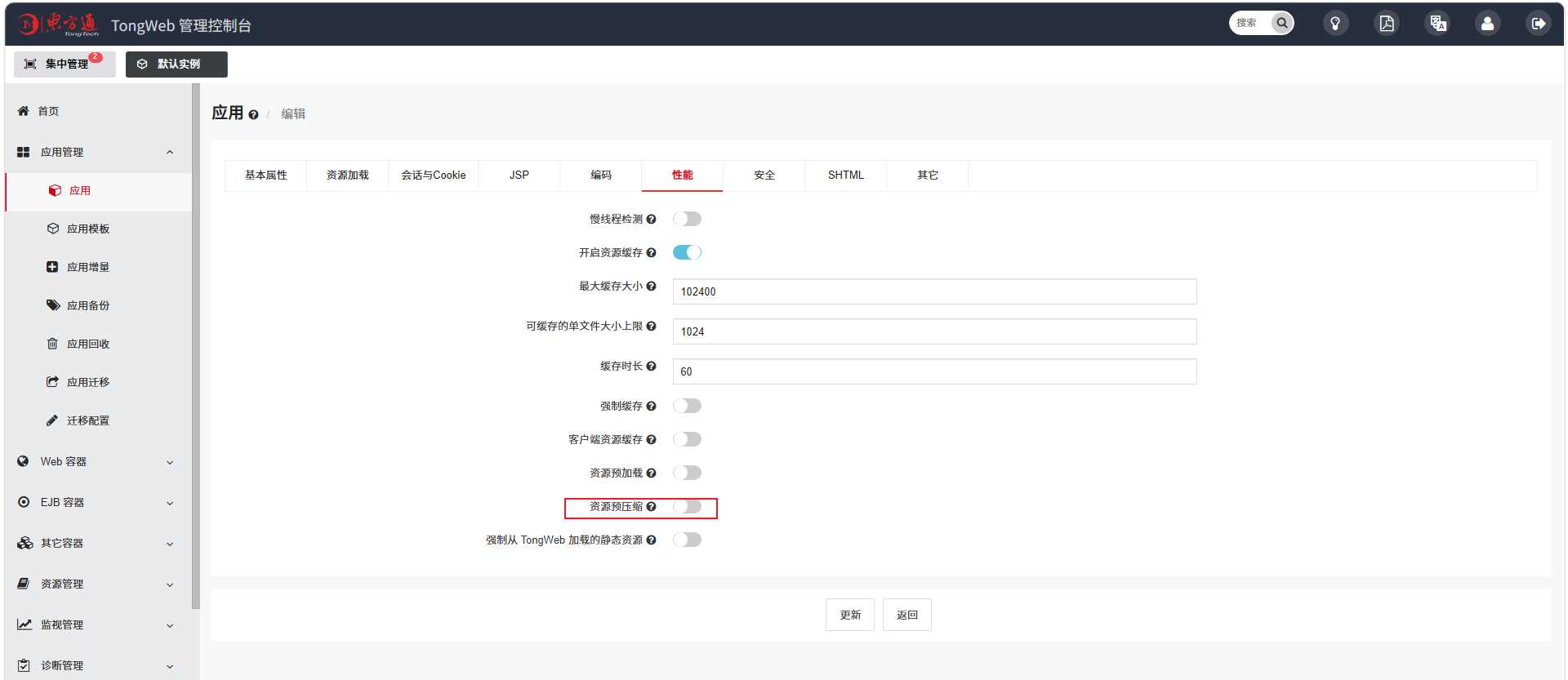Expand the EJB 容器 sidebar section
Image resolution: width=1568 pixels, height=680 pixels.
[x=96, y=502]
